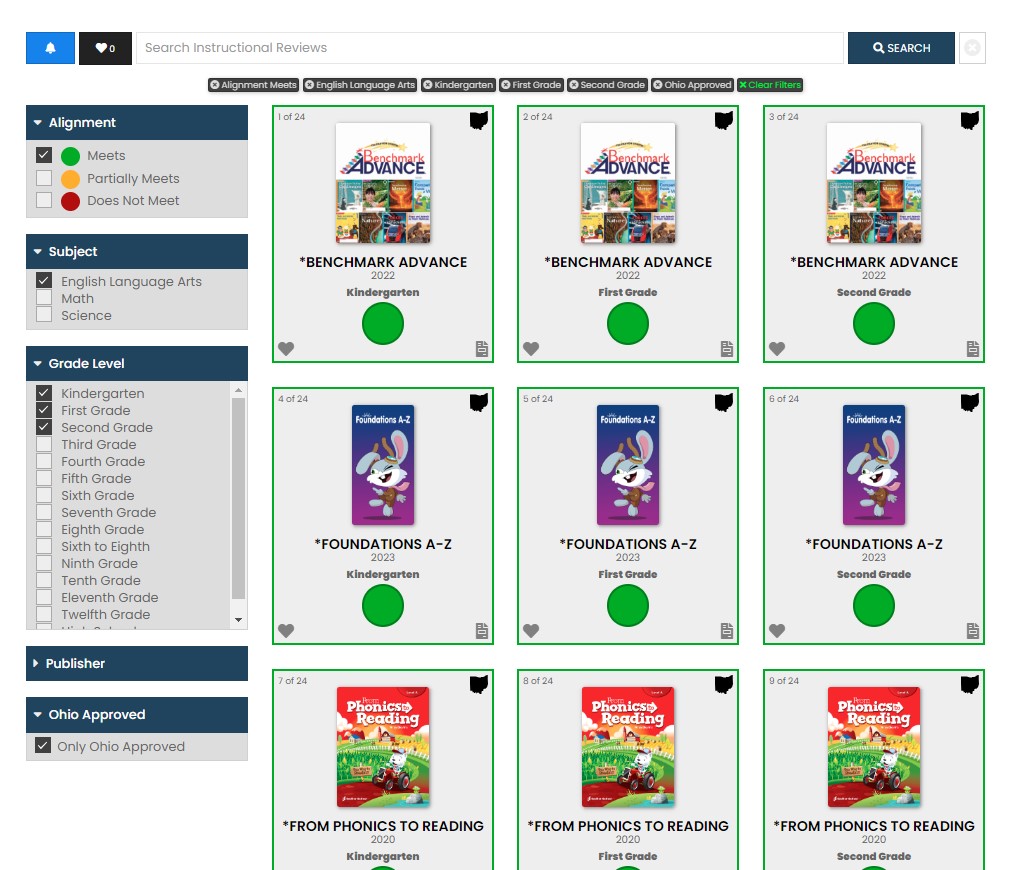Click grade list scroll up arrow
1016x870 pixels.
coord(238,390)
